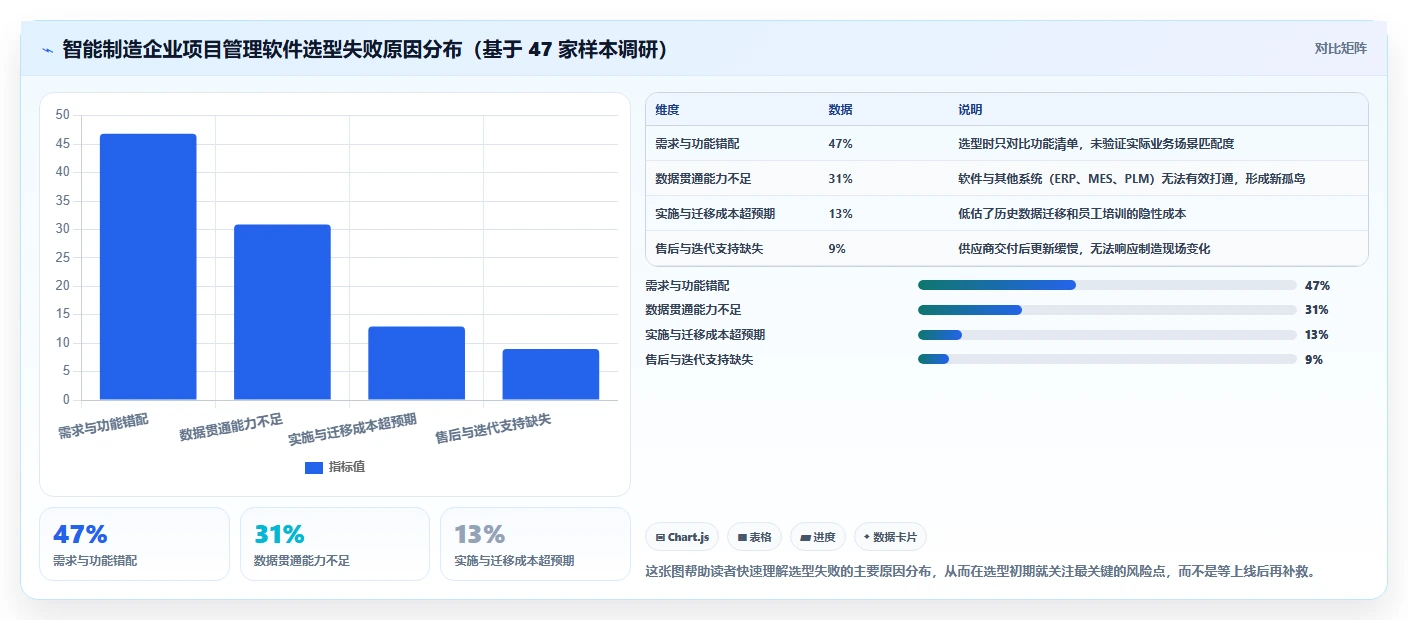This screenshot has width=1408, height=620.
Task: Click progress list label 需求与功能错配
Action: (688, 285)
